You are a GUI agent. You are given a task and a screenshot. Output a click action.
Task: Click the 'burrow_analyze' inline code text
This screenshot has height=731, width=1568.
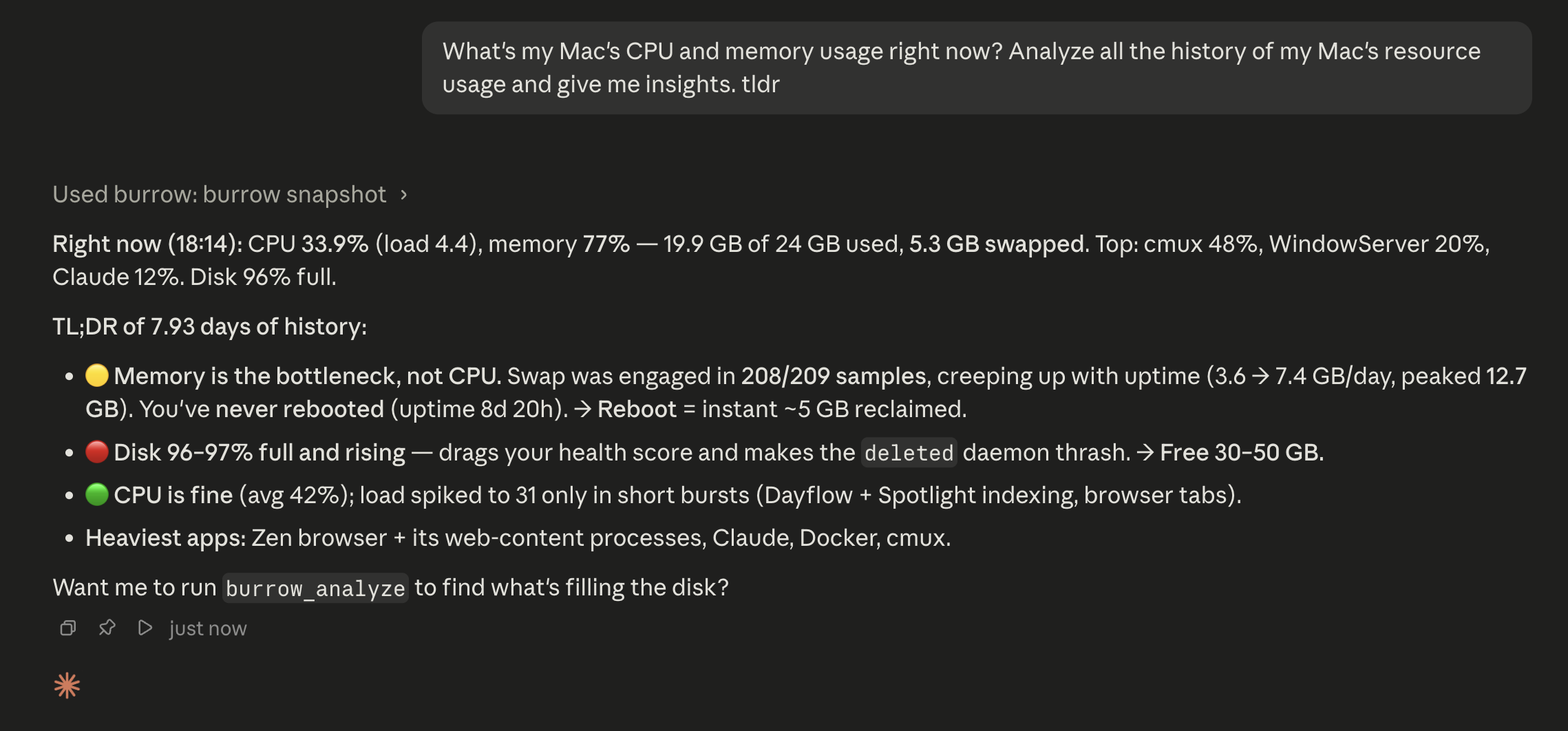(x=315, y=589)
